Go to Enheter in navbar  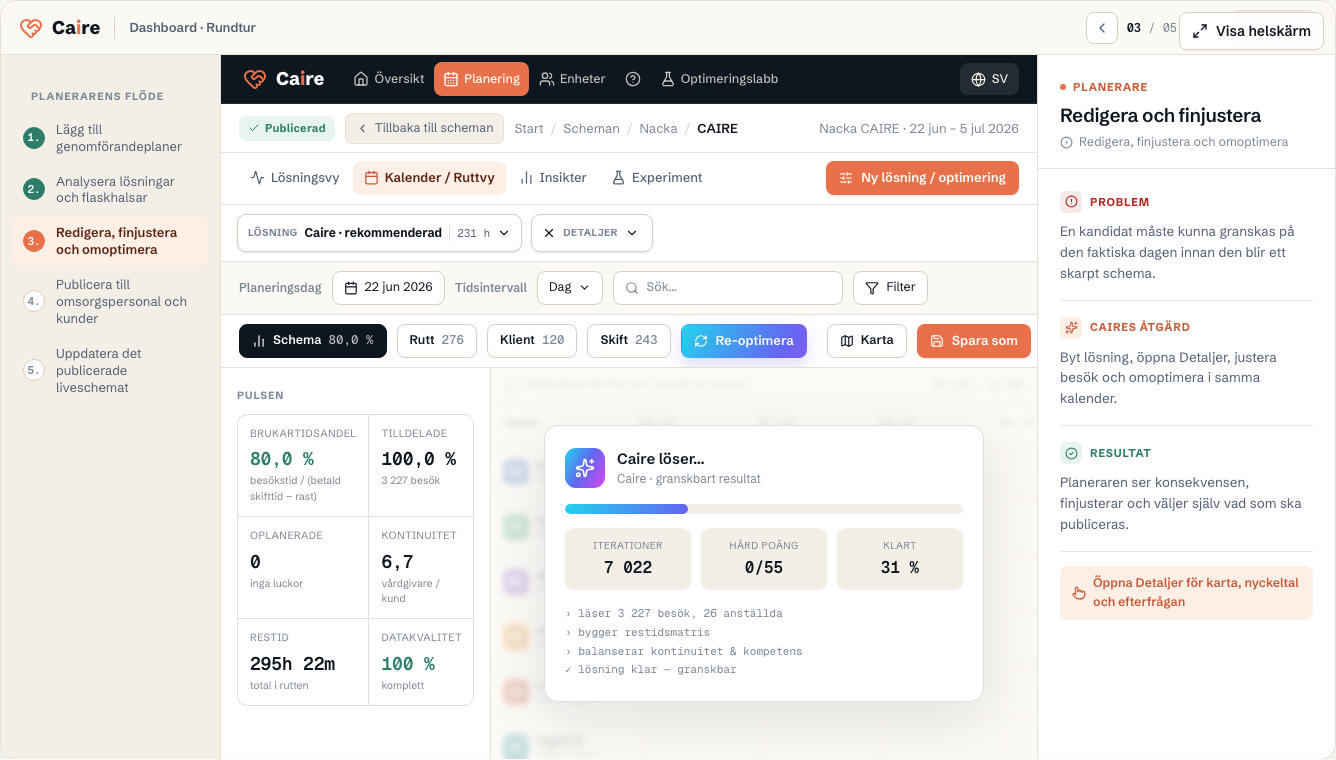(573, 79)
